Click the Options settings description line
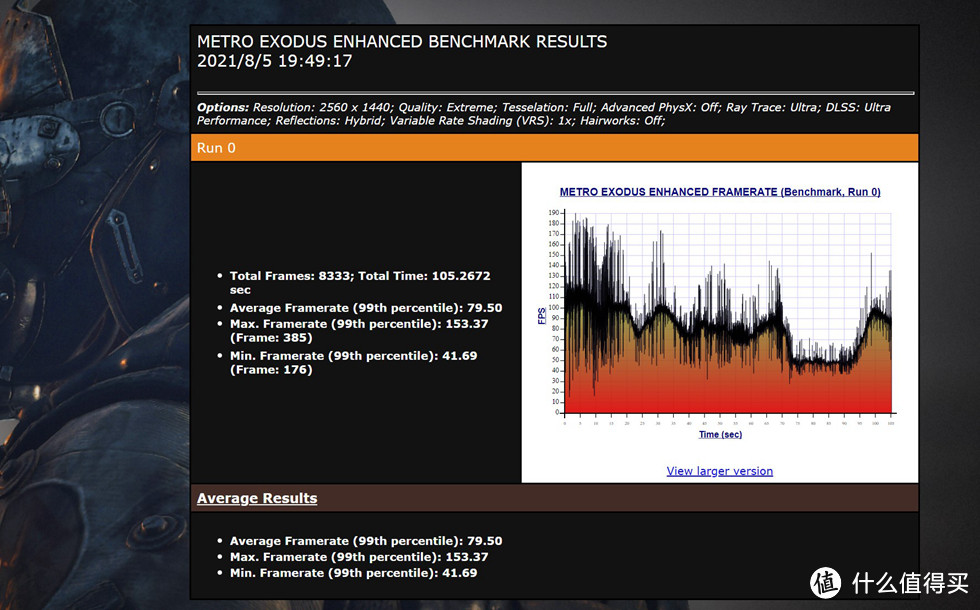The image size is (980, 610). click(544, 114)
